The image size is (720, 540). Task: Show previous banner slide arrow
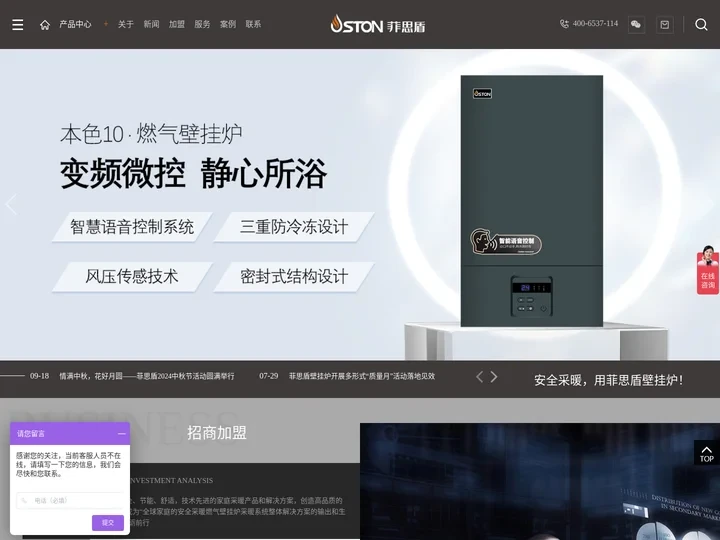pyautogui.click(x=11, y=204)
